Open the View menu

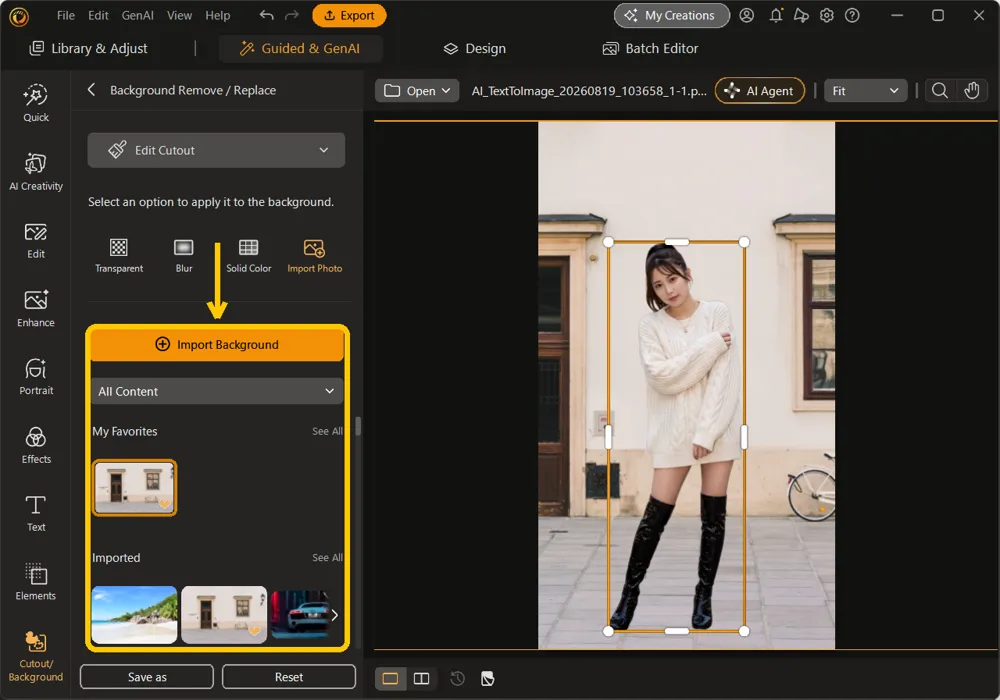coord(179,15)
